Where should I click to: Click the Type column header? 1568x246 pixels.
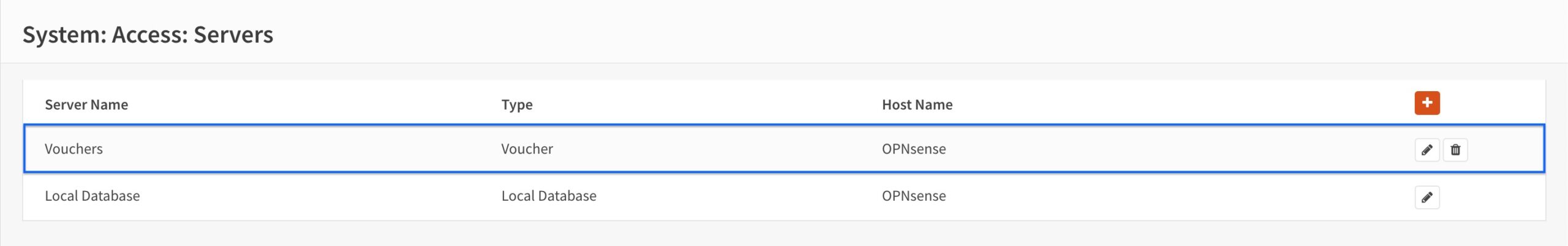point(517,105)
